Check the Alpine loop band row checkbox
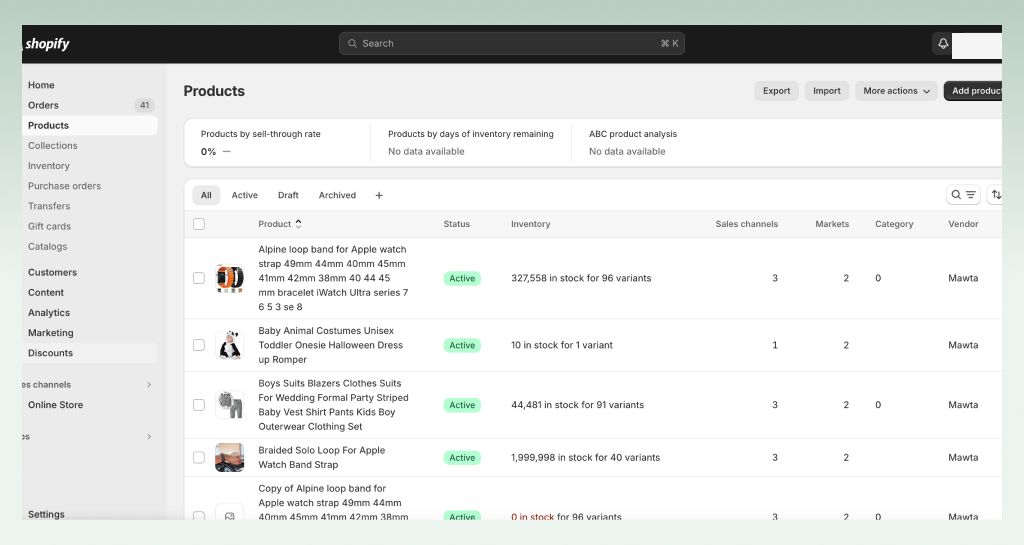This screenshot has width=1024, height=545. tap(199, 278)
